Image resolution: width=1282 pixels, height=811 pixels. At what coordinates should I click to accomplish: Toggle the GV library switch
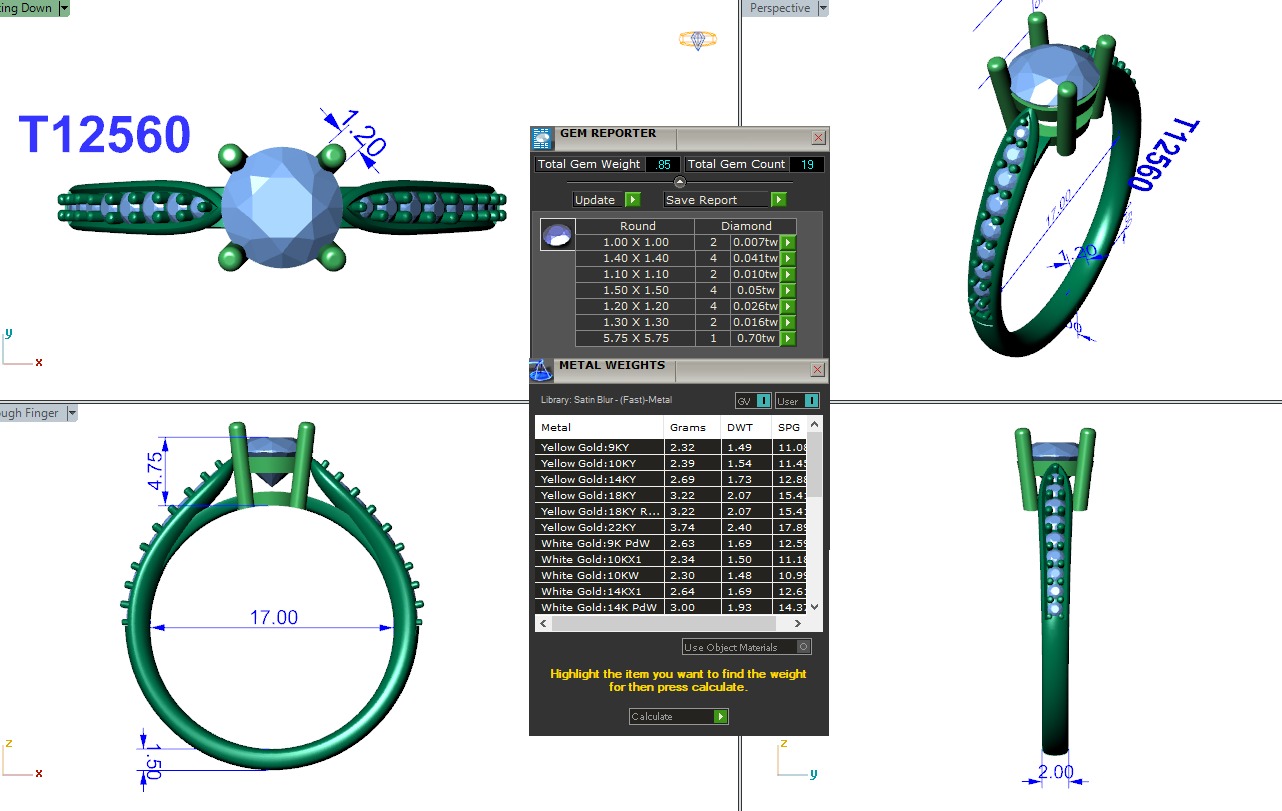[x=763, y=401]
